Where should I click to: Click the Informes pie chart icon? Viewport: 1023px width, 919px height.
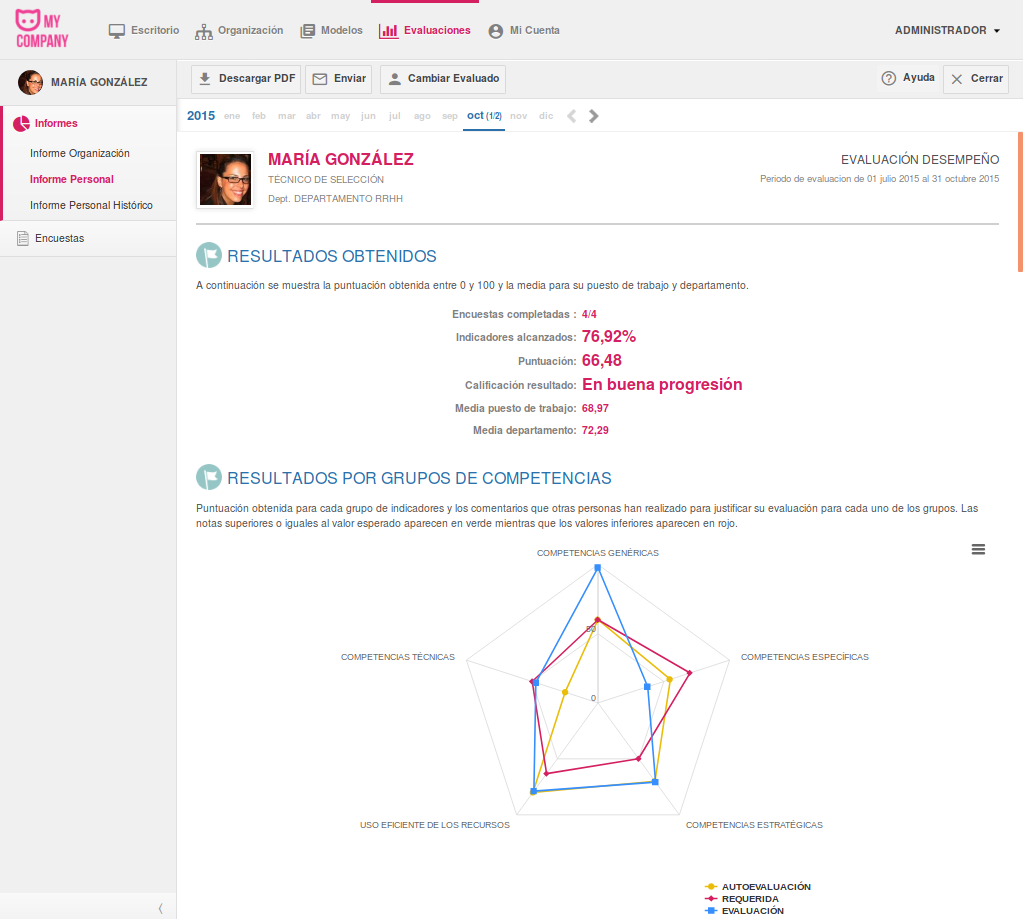[x=22, y=123]
